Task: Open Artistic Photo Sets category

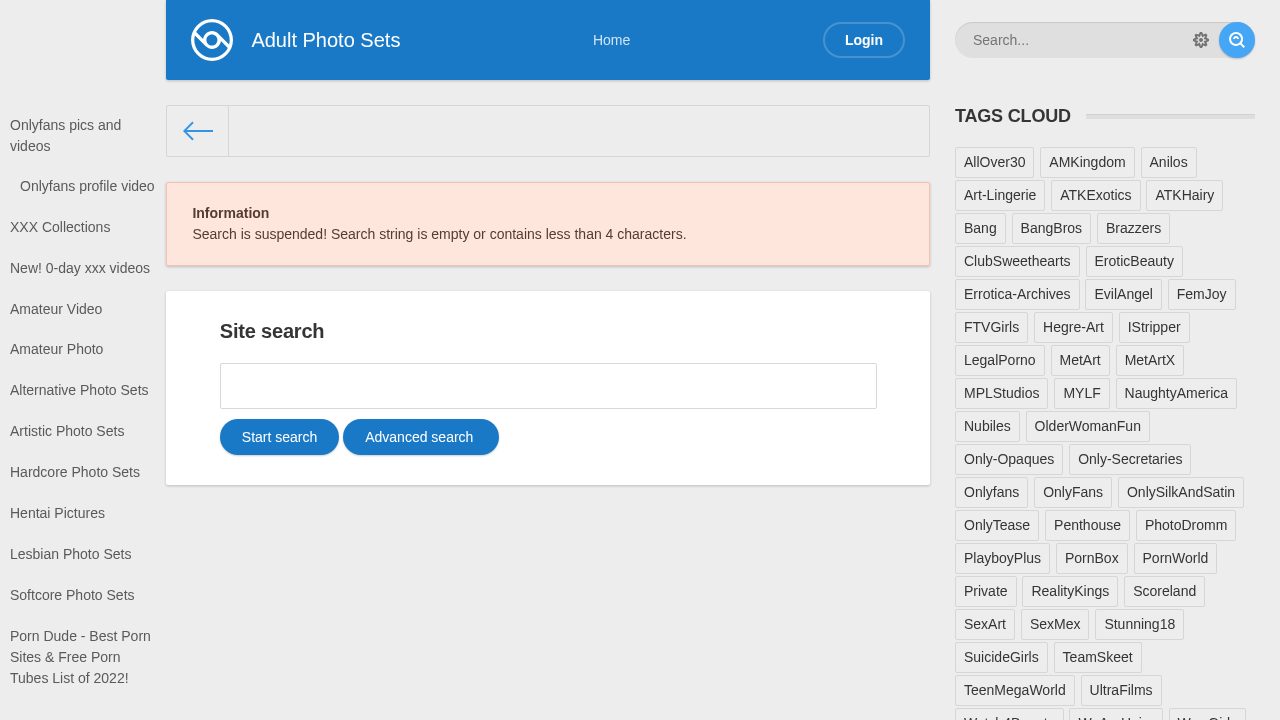Action: click(x=67, y=431)
